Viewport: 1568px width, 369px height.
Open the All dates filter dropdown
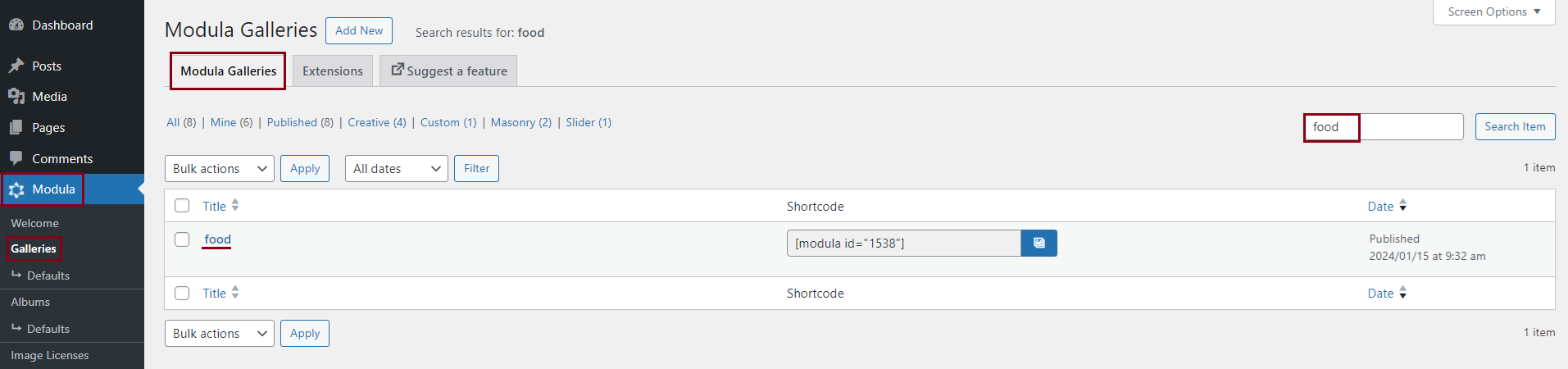[x=397, y=169]
